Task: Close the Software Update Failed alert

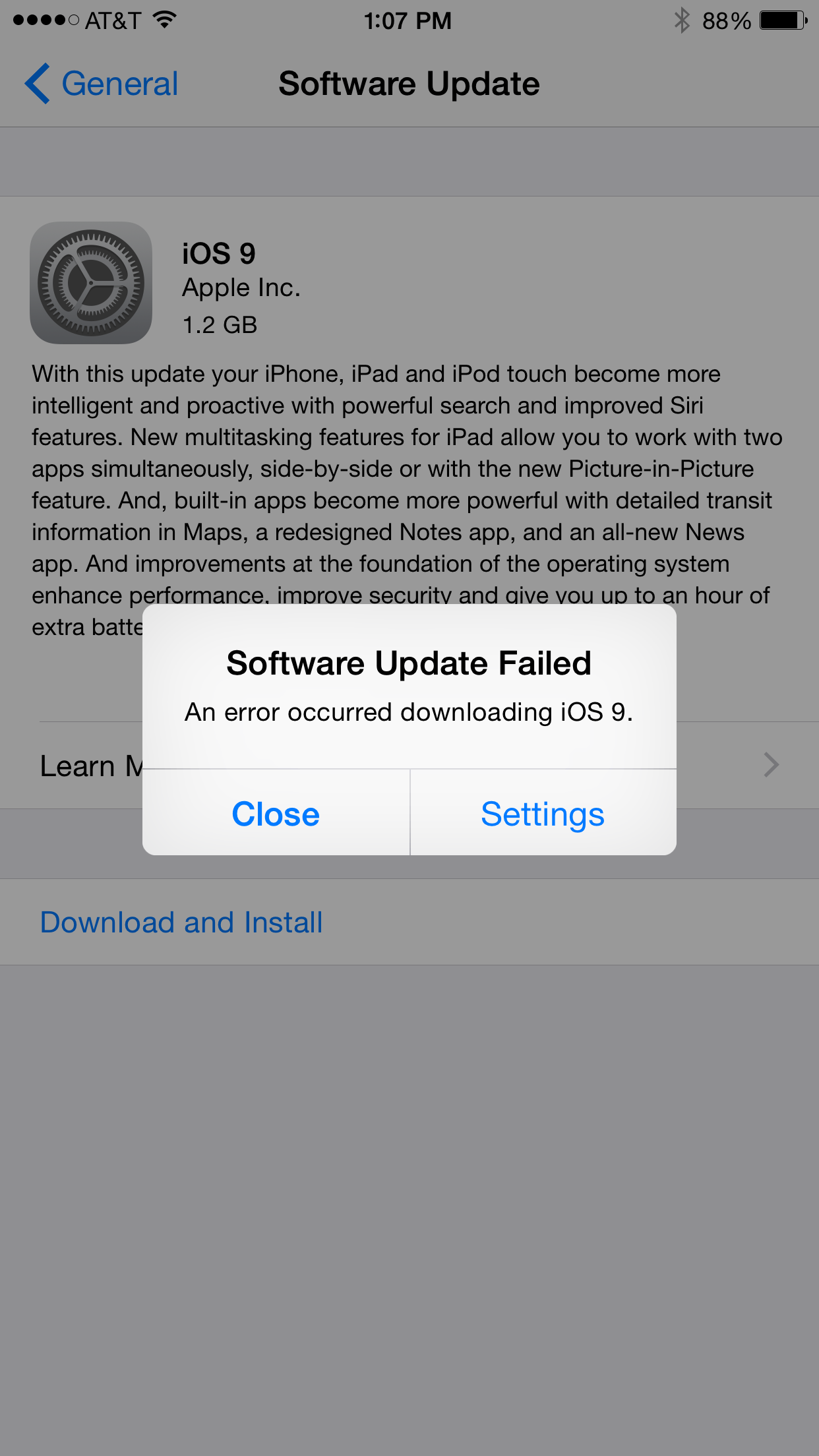Action: (x=276, y=813)
